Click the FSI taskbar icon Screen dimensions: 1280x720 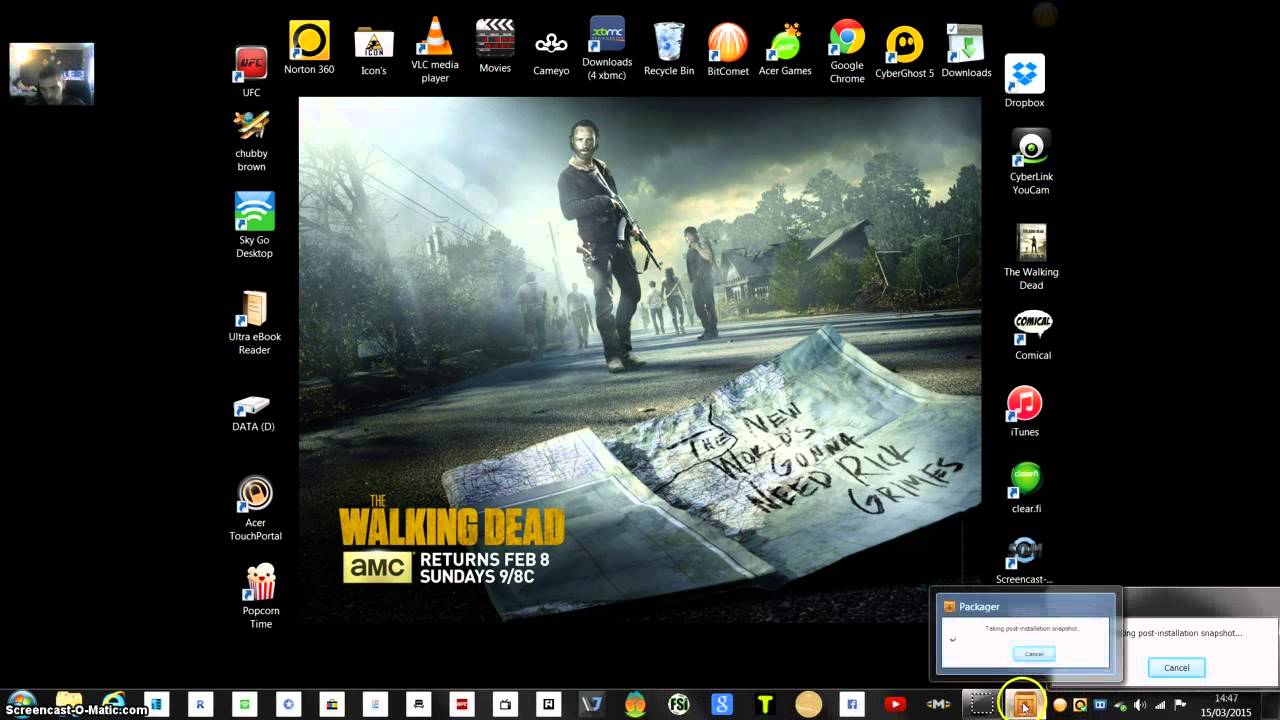tap(679, 704)
